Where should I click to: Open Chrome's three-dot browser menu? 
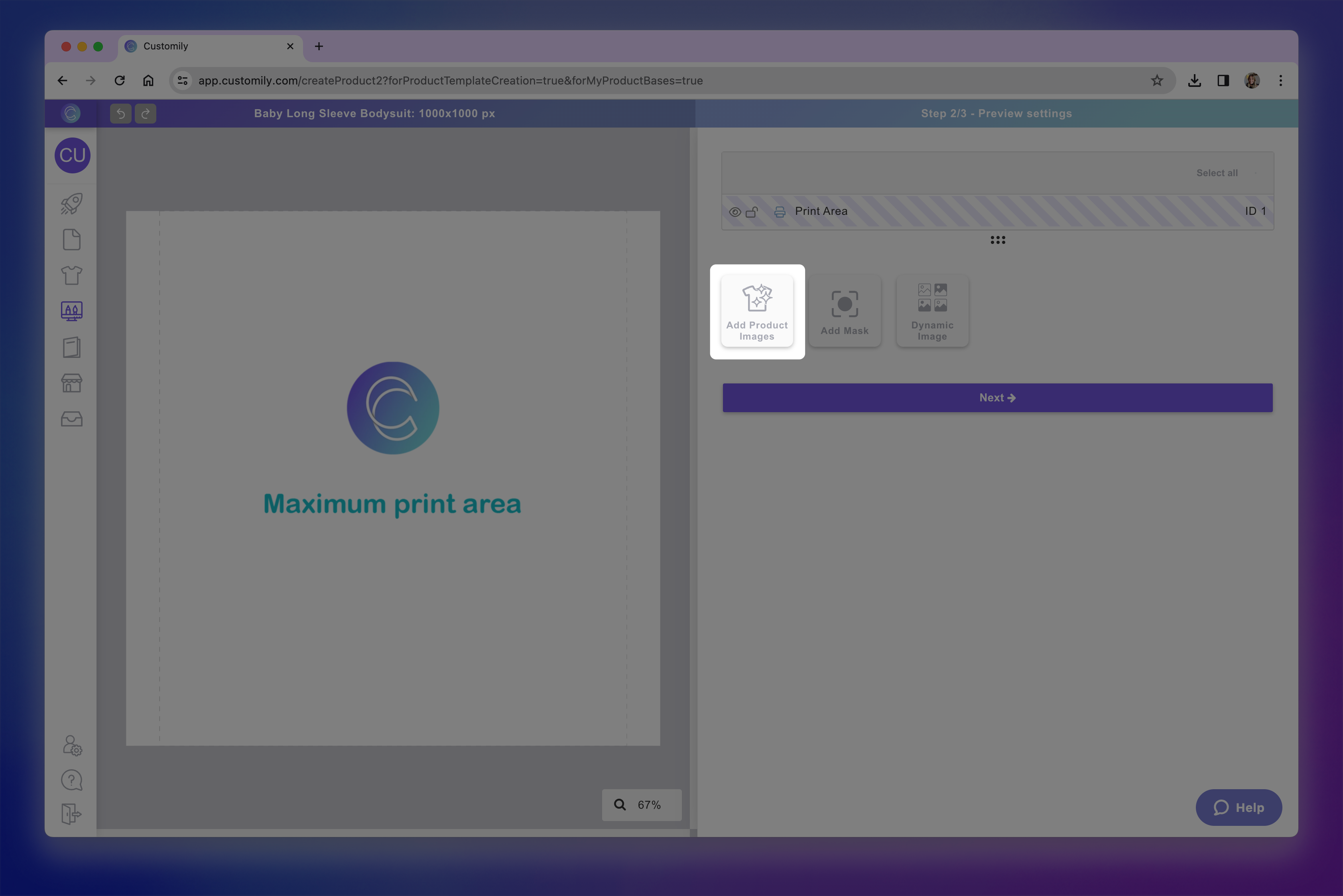[x=1281, y=81]
